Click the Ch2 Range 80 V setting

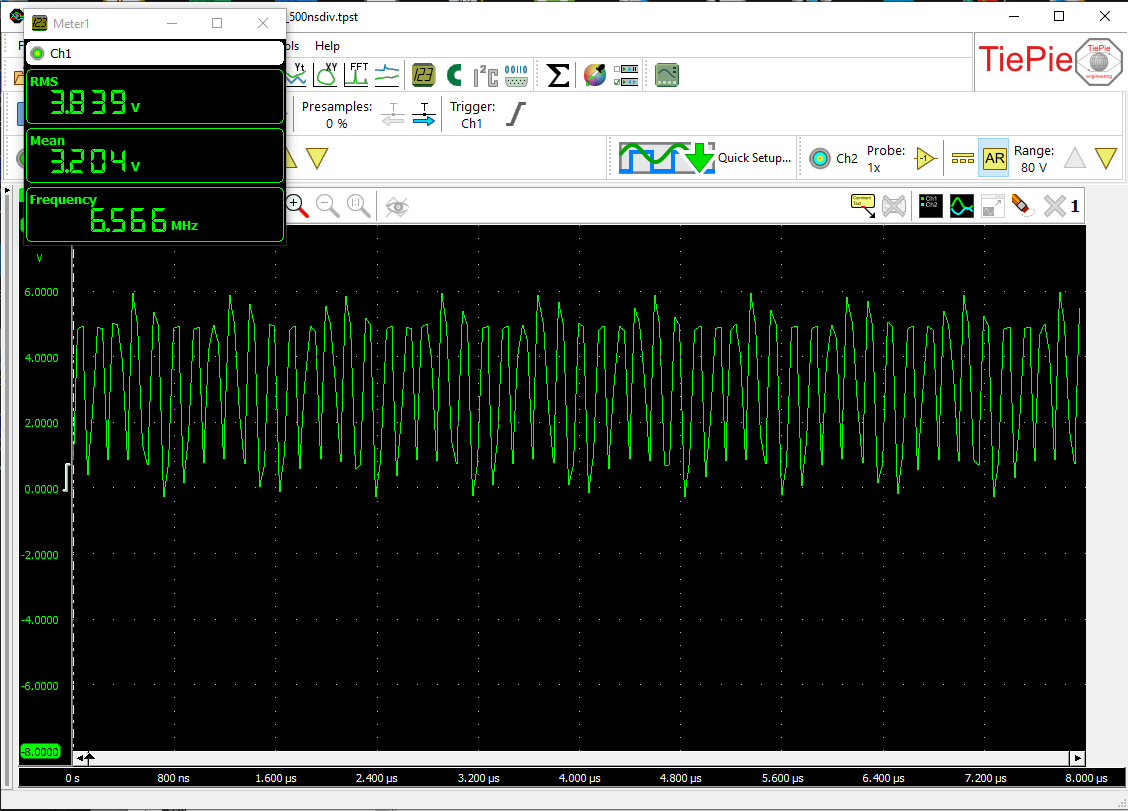coord(1034,159)
